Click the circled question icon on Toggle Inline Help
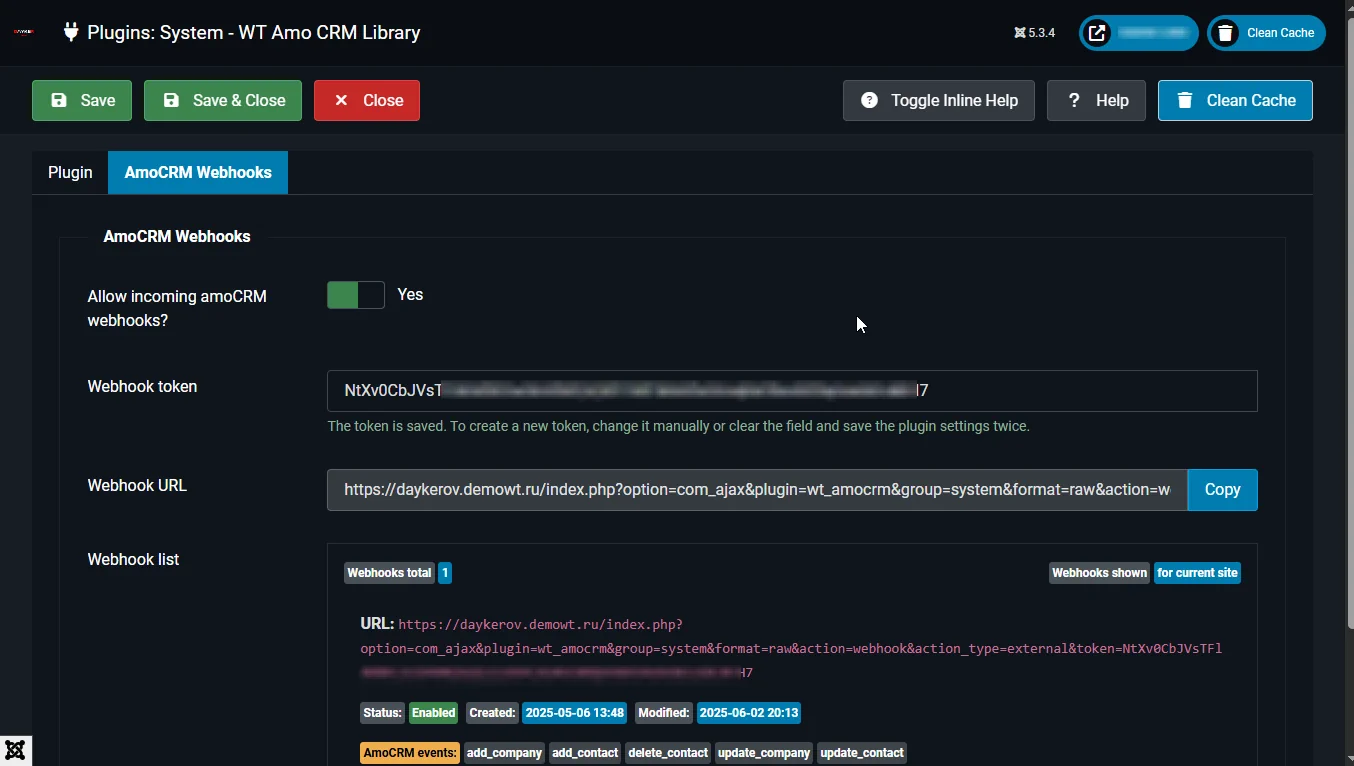This screenshot has width=1354, height=766. click(x=869, y=100)
